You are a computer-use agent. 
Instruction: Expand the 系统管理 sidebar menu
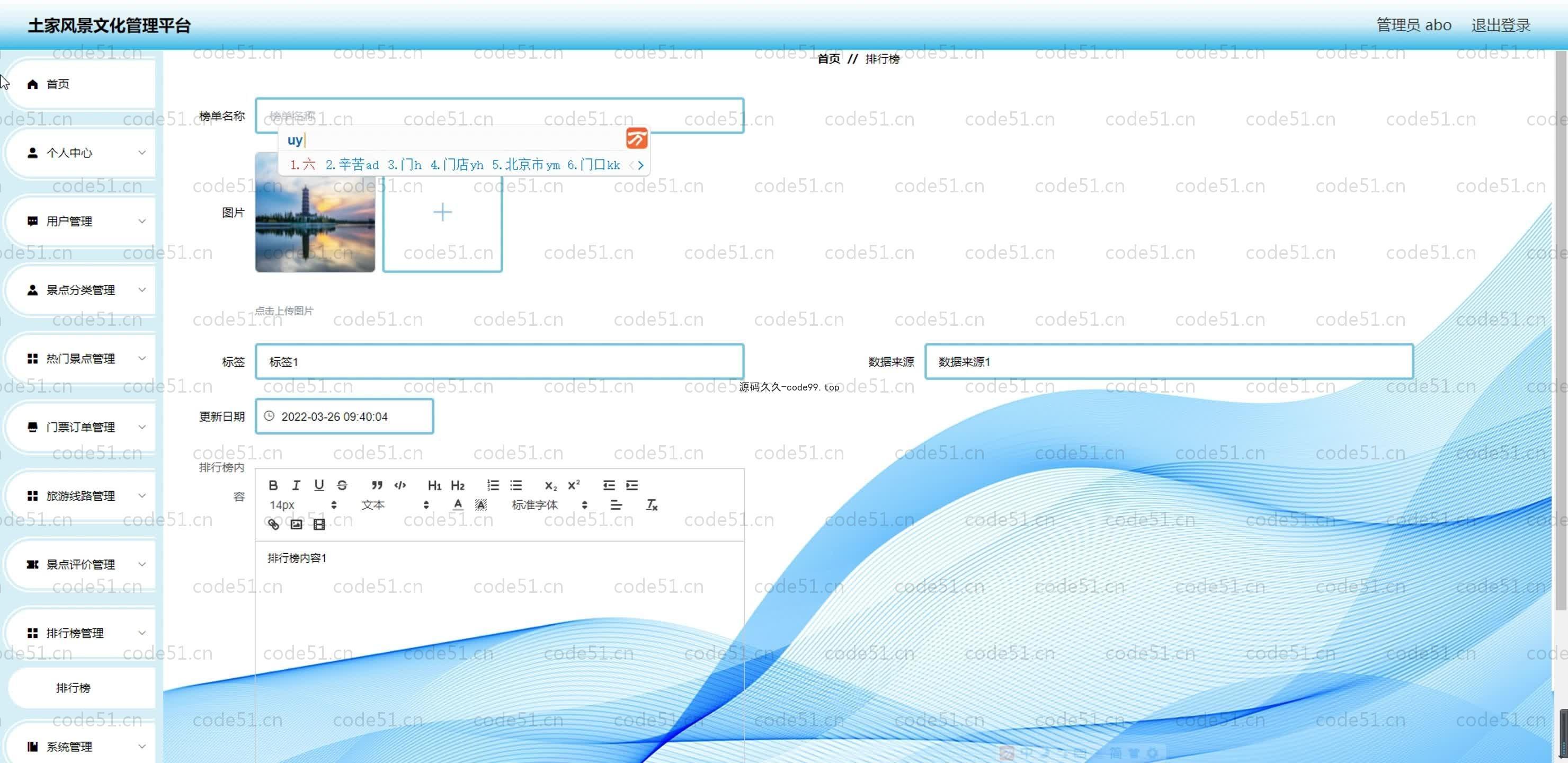pyautogui.click(x=81, y=747)
